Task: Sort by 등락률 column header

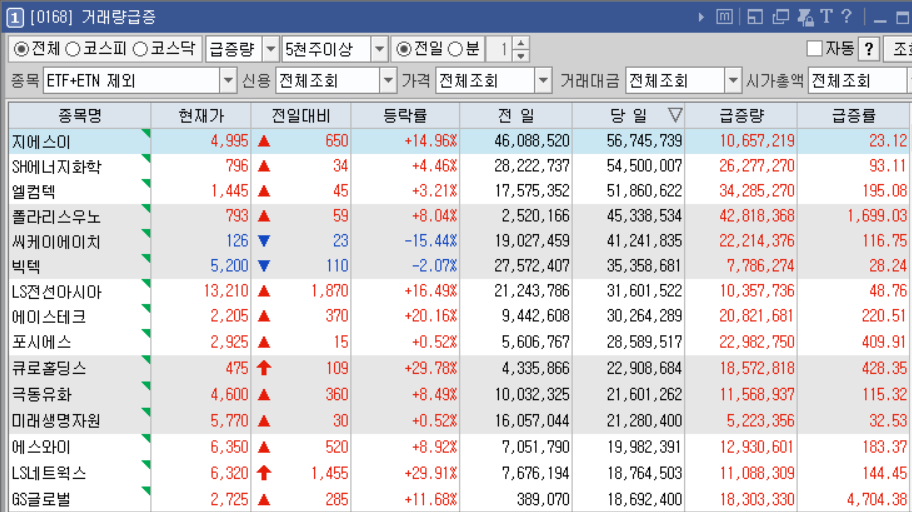Action: click(405, 115)
